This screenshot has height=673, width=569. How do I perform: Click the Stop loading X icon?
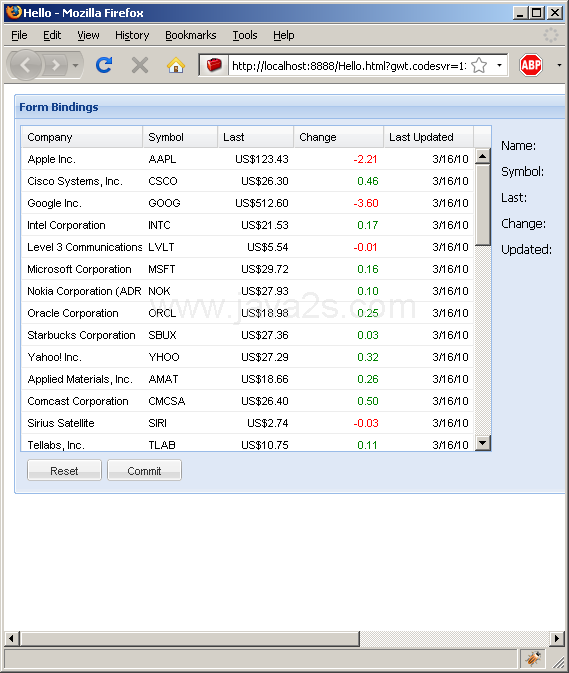tap(140, 65)
